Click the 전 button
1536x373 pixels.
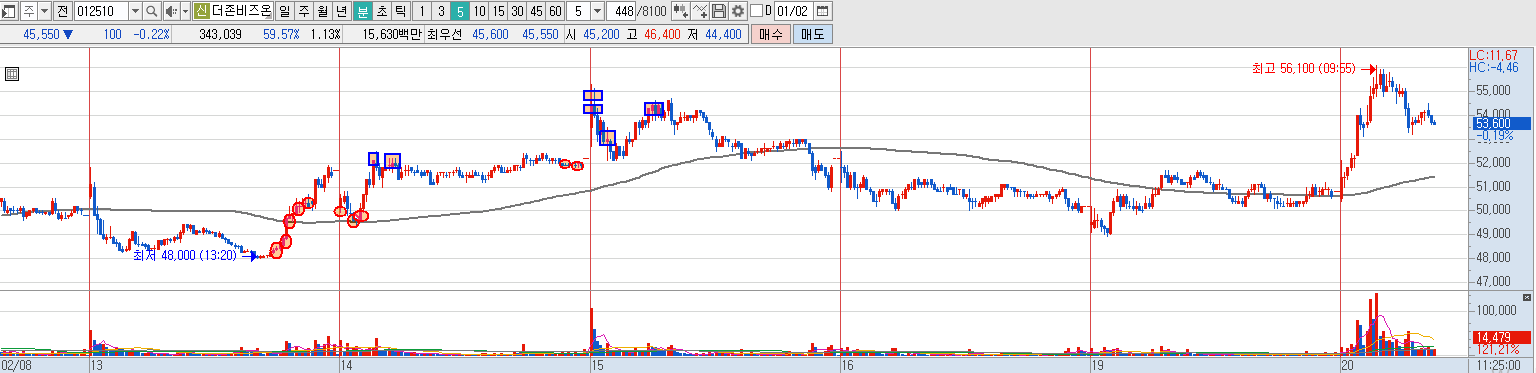(62, 11)
